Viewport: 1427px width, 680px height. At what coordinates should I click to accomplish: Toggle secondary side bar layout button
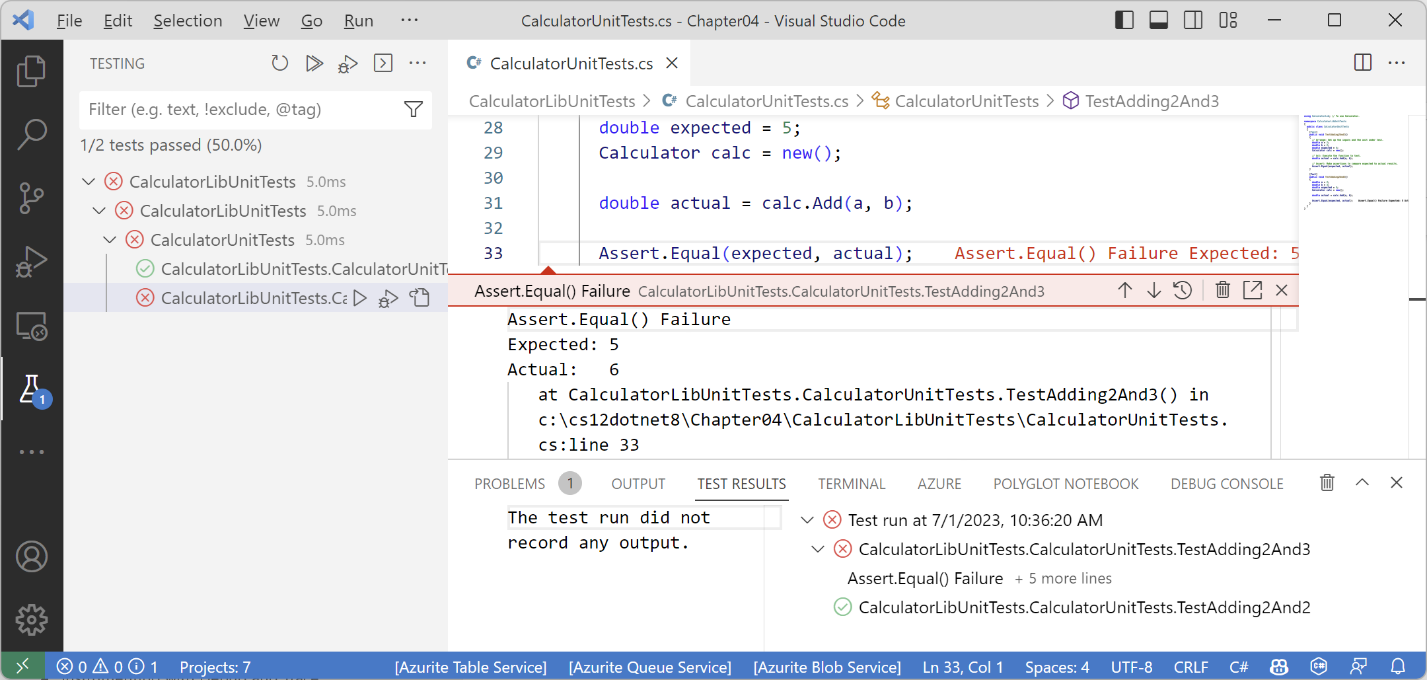1193,20
